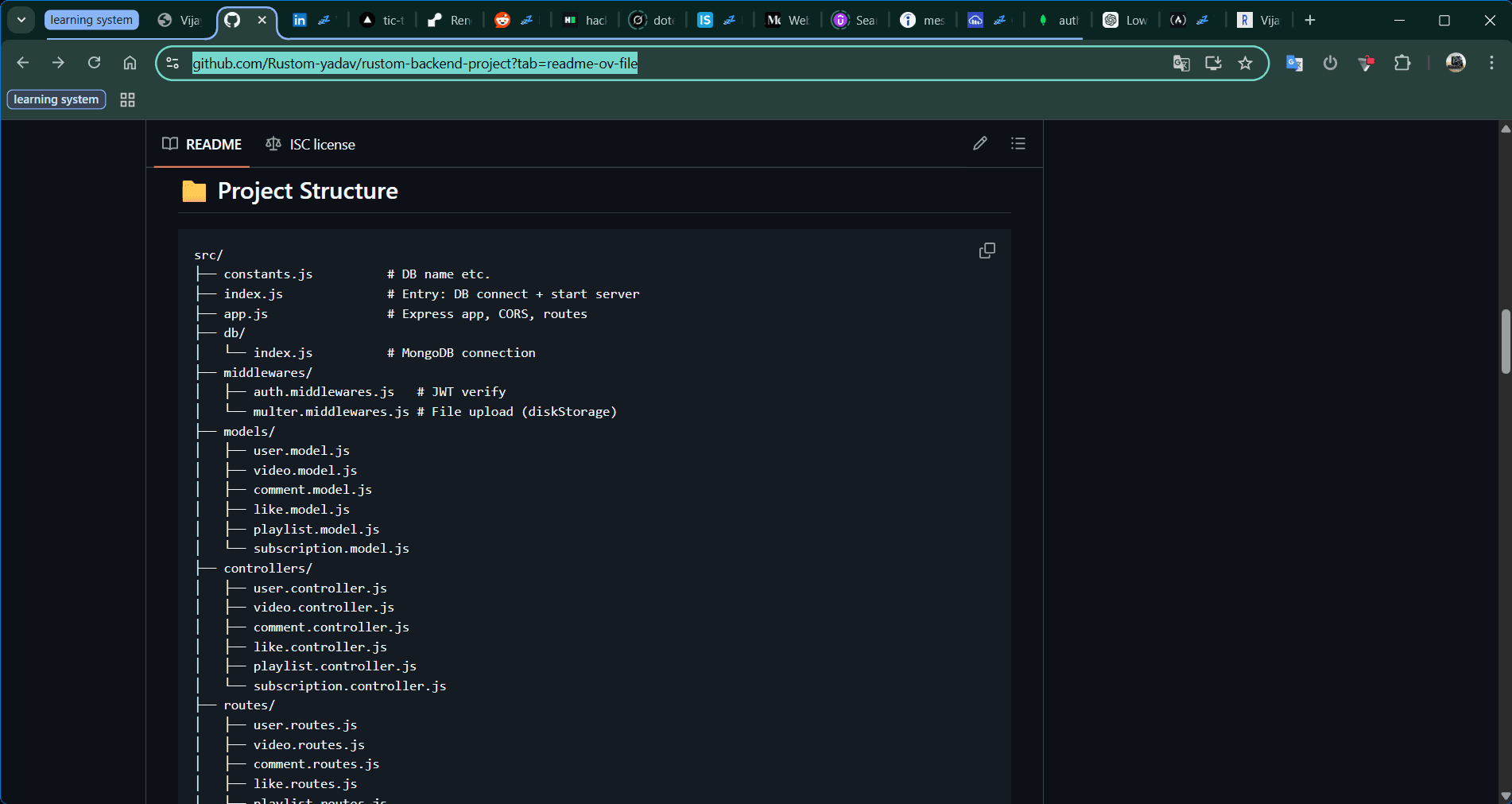Close the active GitHub tab
This screenshot has height=804, width=1512.
262,20
